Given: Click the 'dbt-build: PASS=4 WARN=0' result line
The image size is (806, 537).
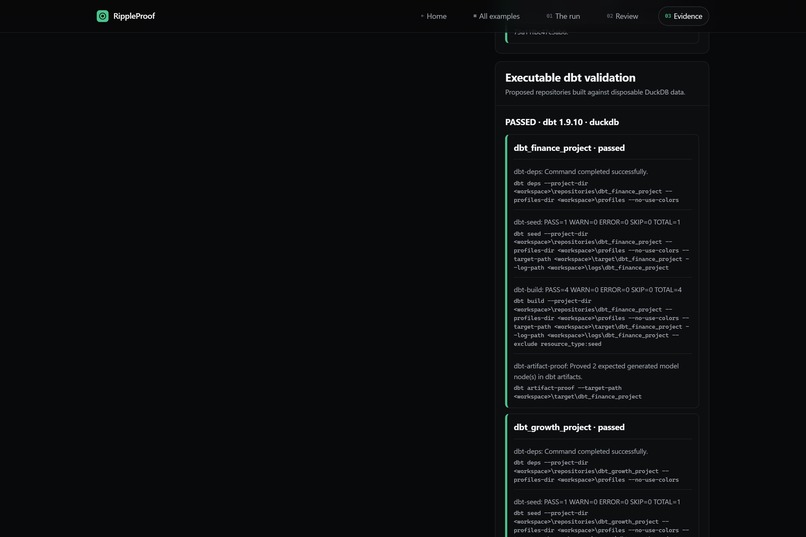Looking at the screenshot, I should click(597, 290).
